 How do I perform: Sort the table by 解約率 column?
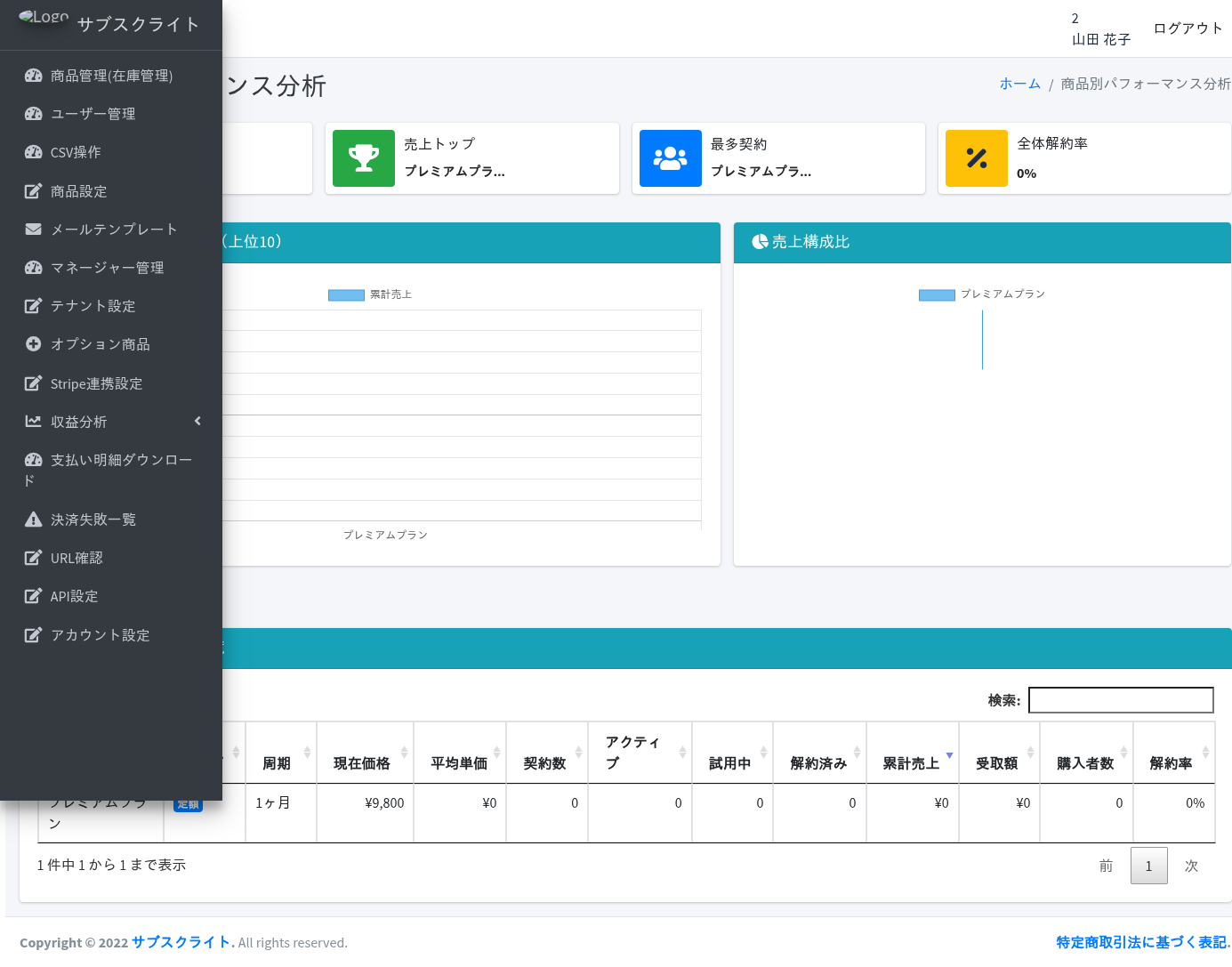[1172, 762]
